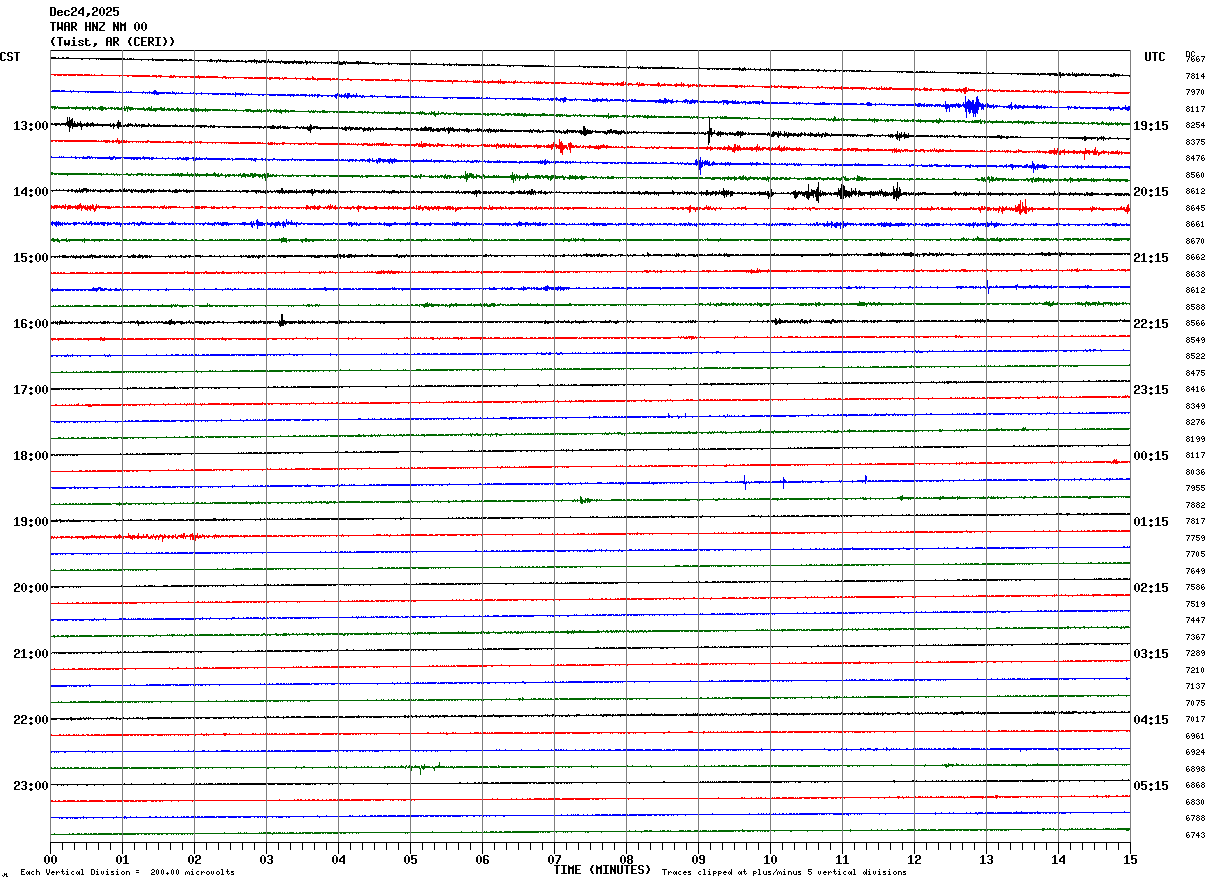Screen dimensions: 1210x886
Task: Click the '15:00' CST time label
Action: [31, 258]
